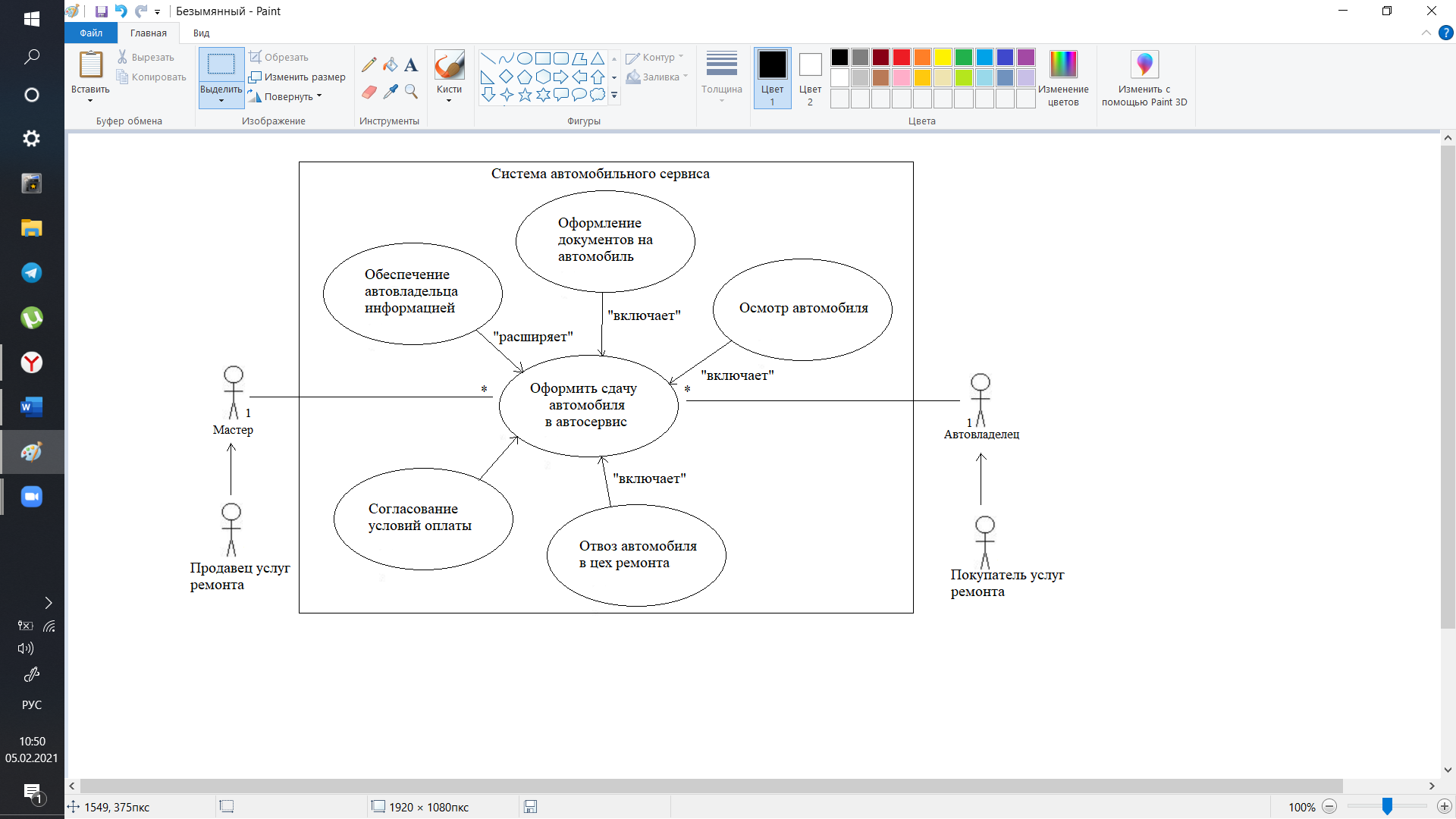Viewport: 1456px width, 819px height.
Task: Expand the Brushes dropdown
Action: tap(449, 100)
